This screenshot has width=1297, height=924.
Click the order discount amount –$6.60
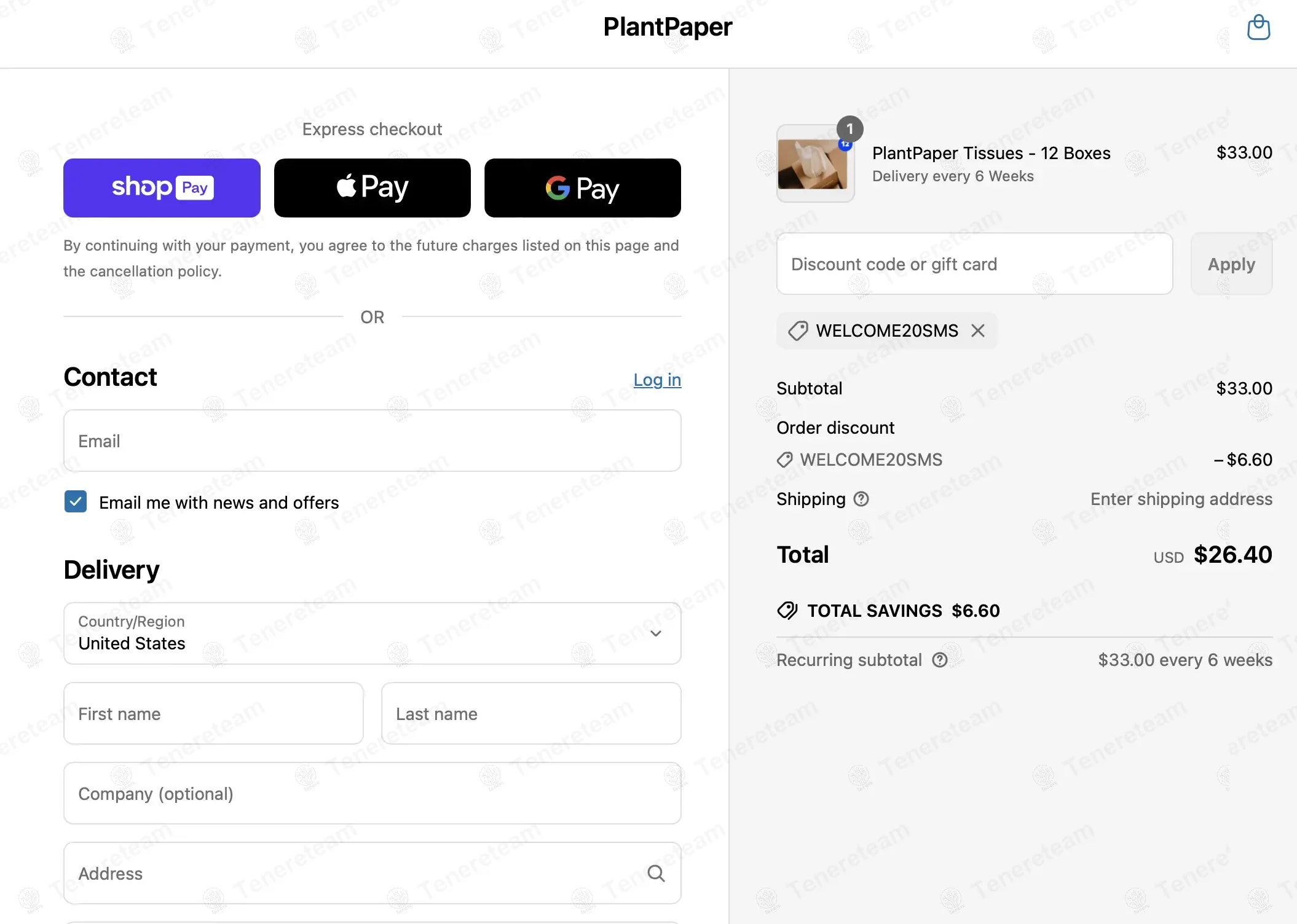[1243, 460]
